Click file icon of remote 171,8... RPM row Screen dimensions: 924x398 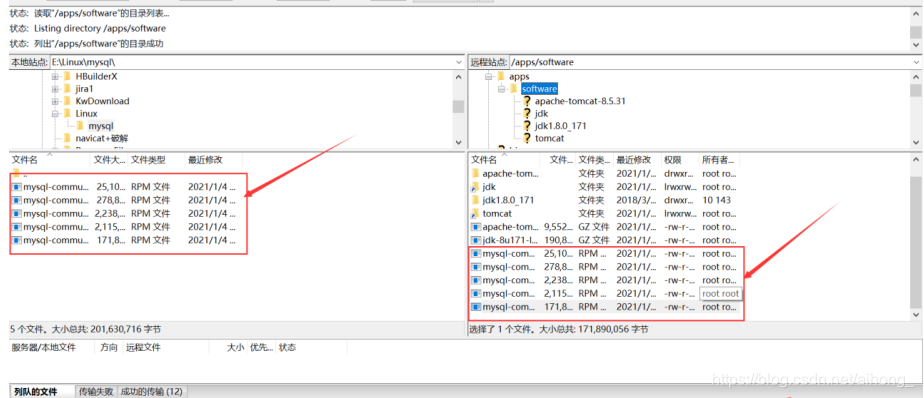click(476, 307)
